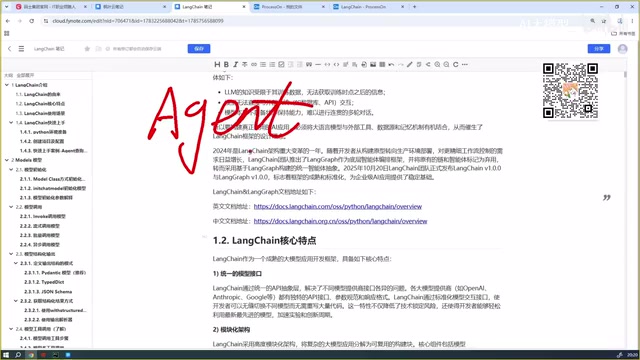Insert an unordered bullet list
Viewport: 640px width, 360px height.
263,64
